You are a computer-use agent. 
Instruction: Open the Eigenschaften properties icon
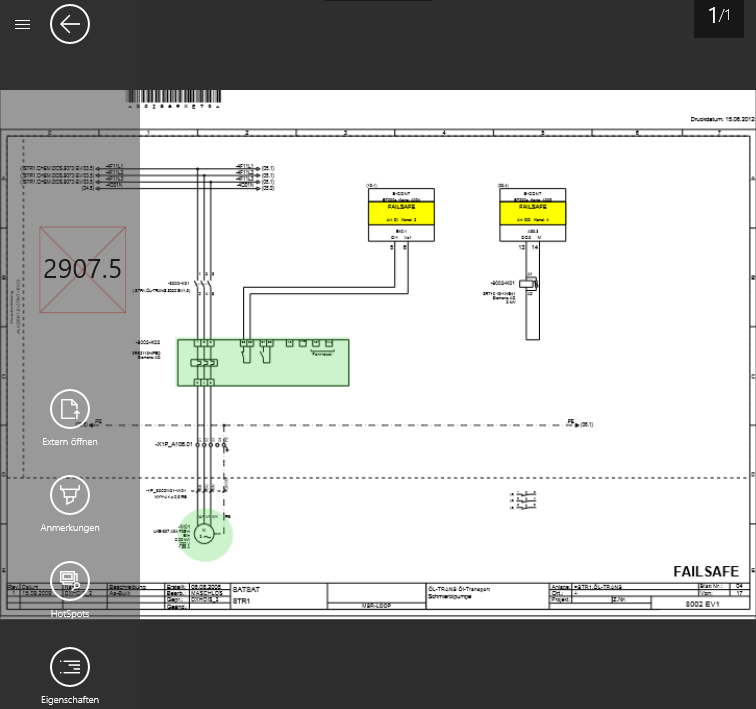point(70,666)
